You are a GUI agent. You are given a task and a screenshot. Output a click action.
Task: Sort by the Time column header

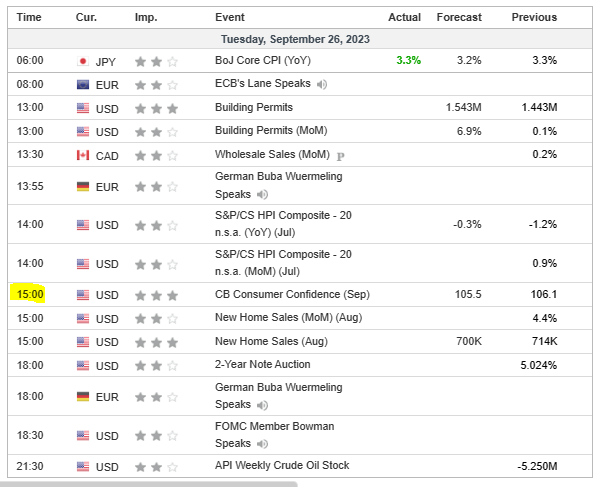[x=29, y=18]
